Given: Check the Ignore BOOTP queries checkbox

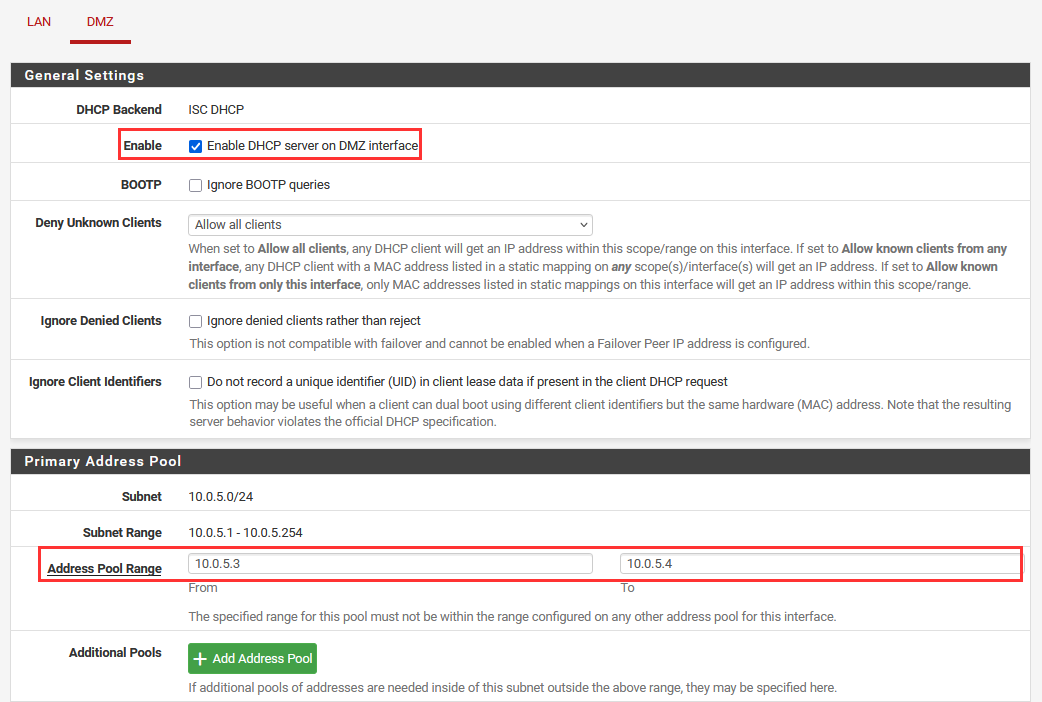Looking at the screenshot, I should coord(196,185).
